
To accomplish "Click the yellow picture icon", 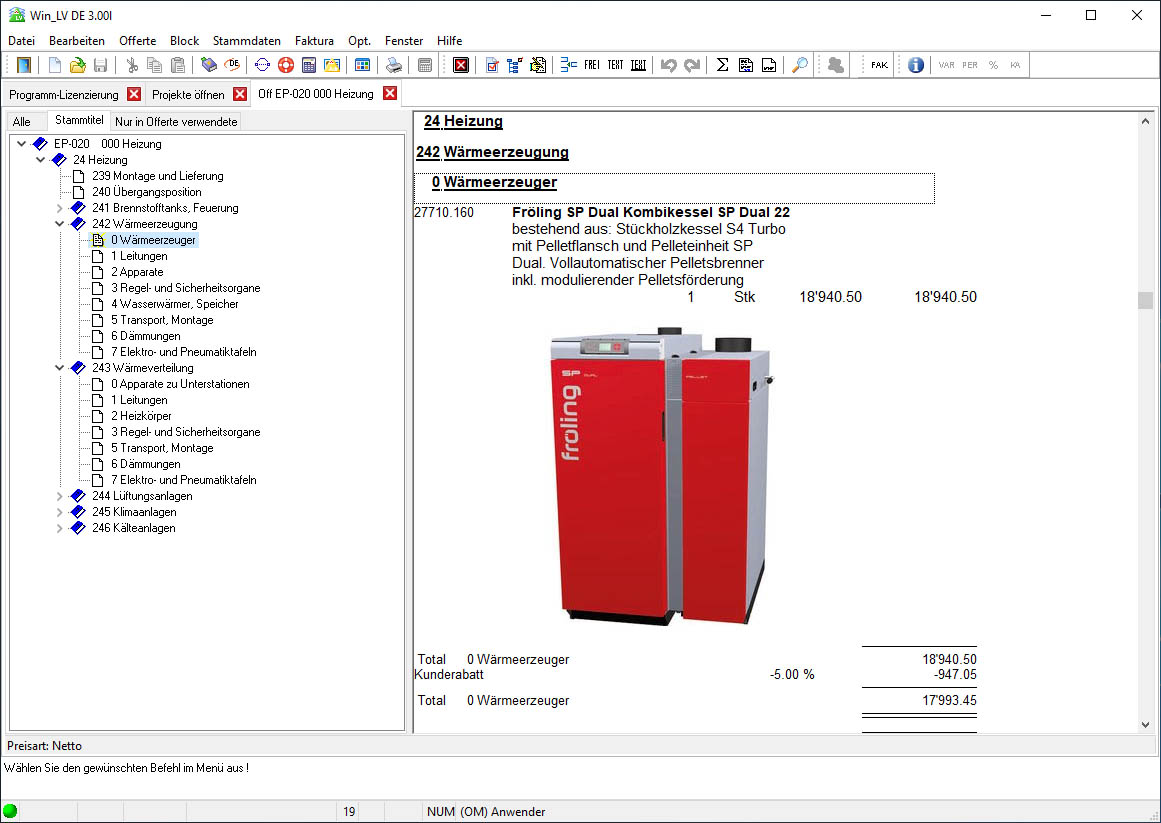I will 332,65.
